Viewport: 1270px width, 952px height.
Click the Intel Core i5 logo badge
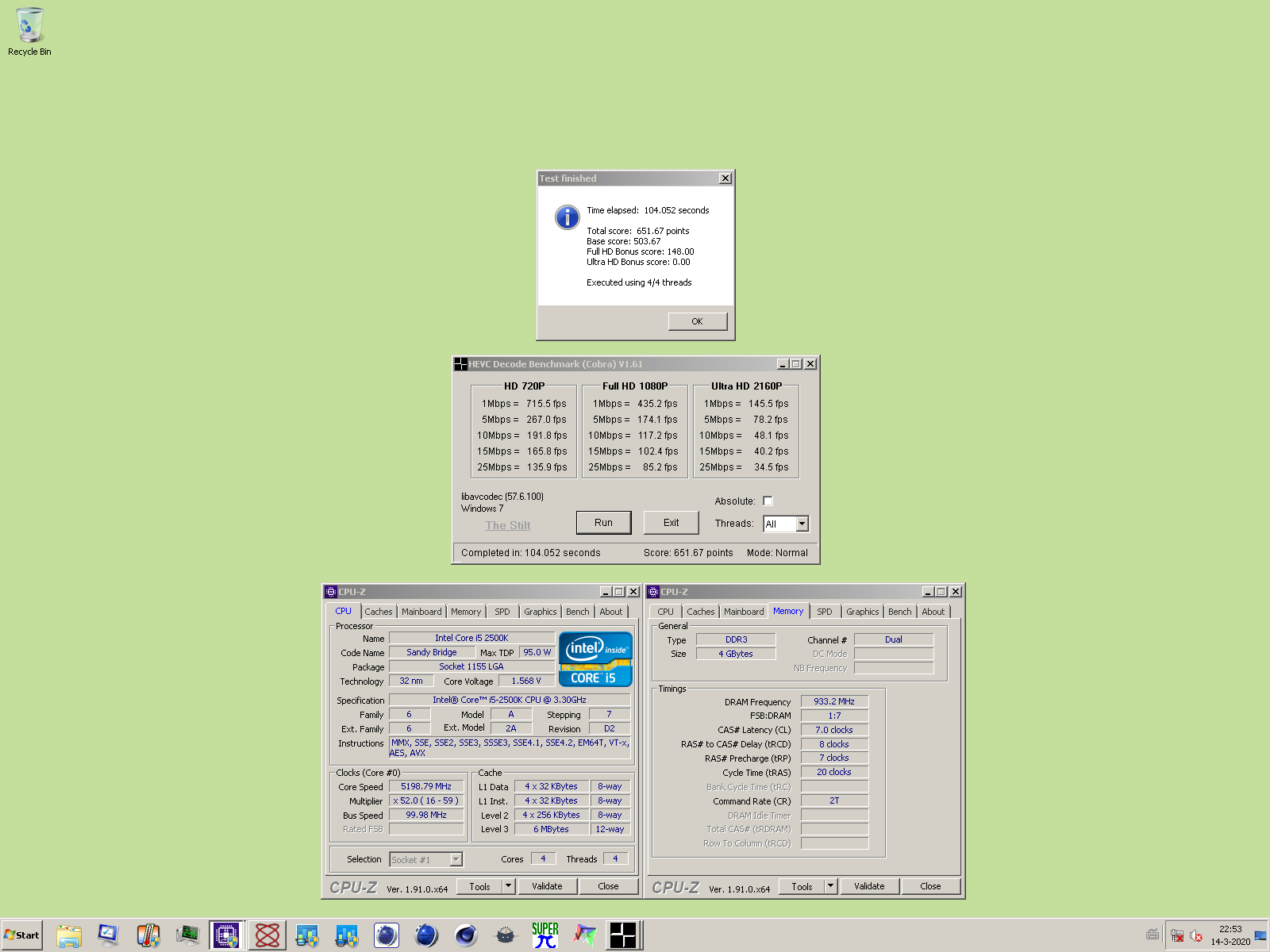[595, 658]
